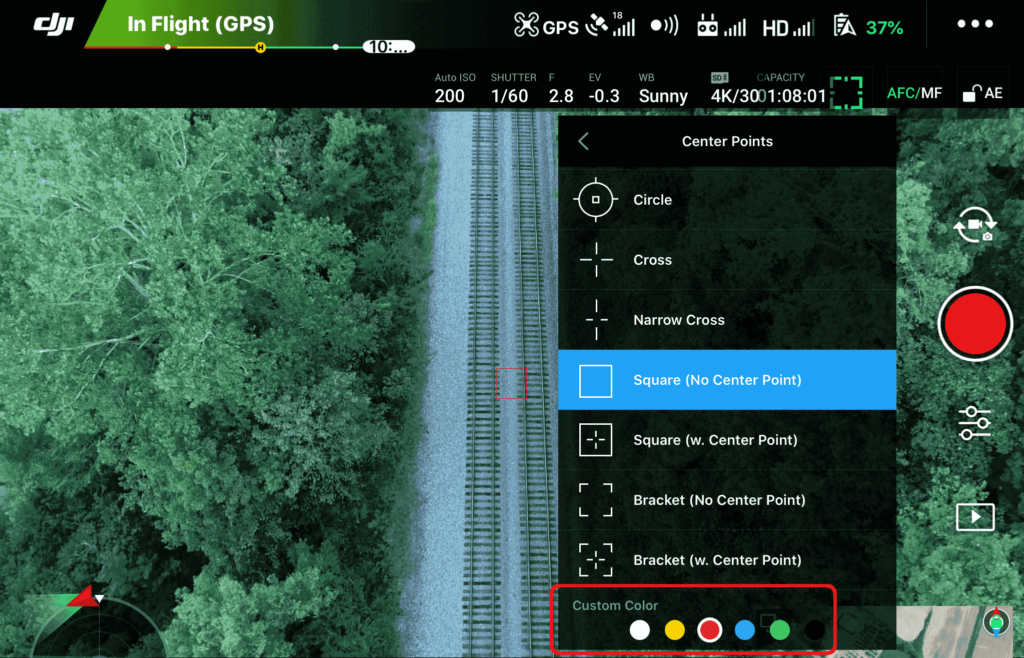Pick the blue custom color
The height and width of the screenshot is (658, 1024).
(744, 630)
